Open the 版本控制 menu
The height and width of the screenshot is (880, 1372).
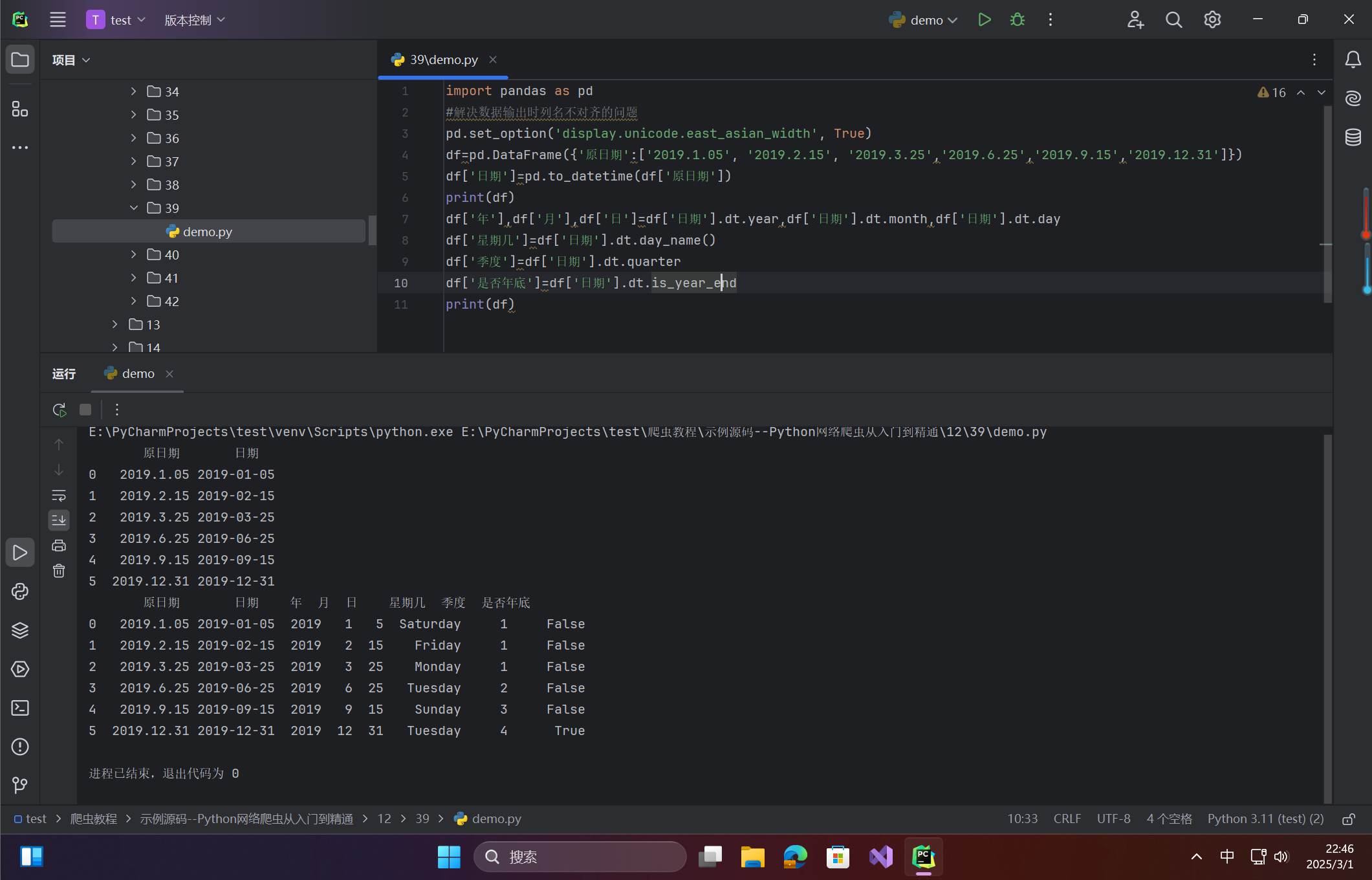(194, 20)
